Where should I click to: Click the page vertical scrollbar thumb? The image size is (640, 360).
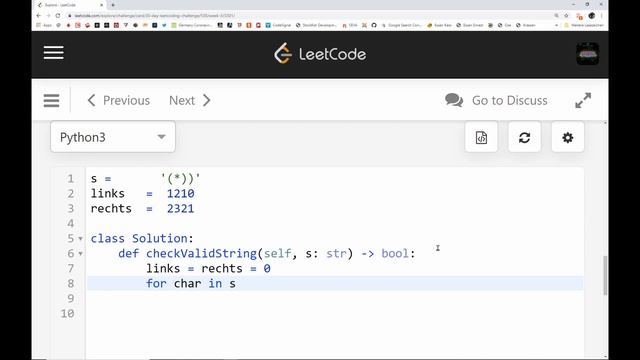605,275
